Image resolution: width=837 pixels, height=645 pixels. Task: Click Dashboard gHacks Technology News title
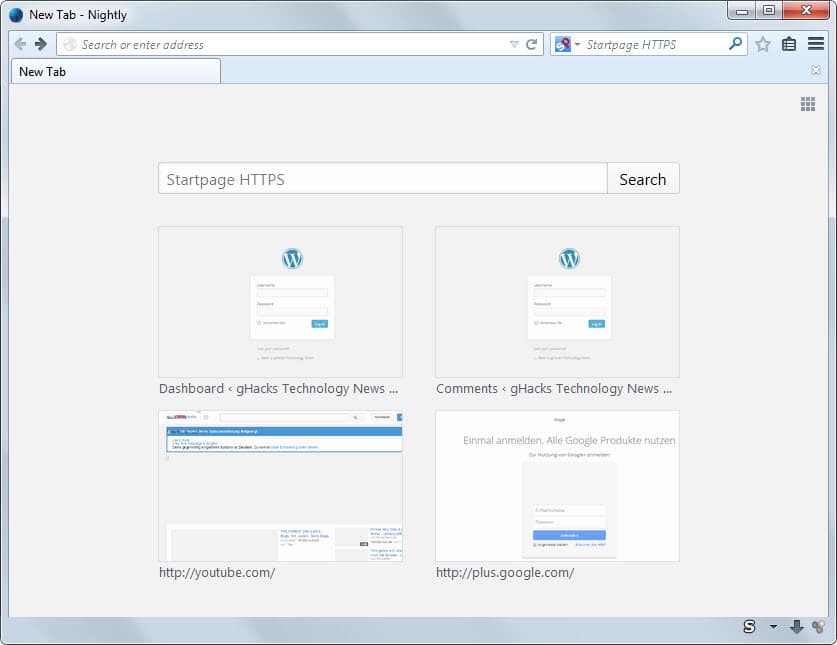(278, 389)
